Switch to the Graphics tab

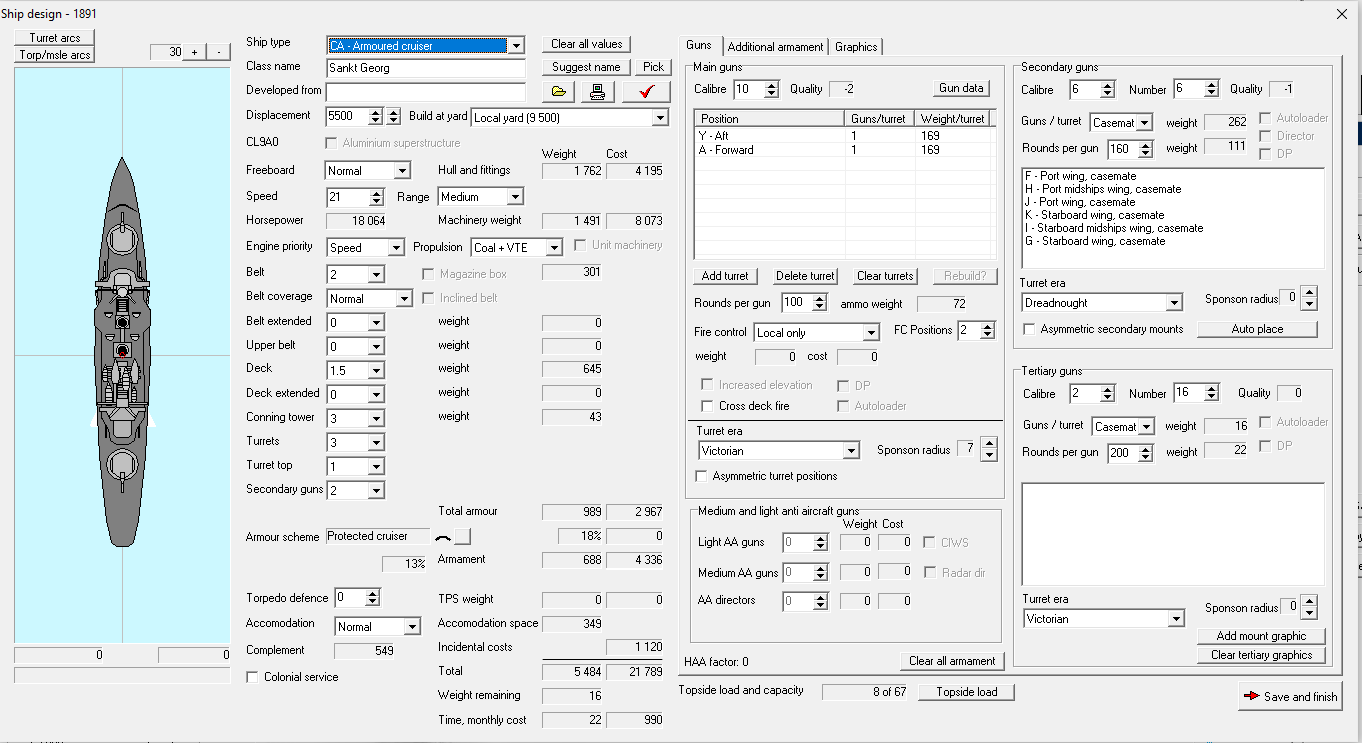point(856,47)
